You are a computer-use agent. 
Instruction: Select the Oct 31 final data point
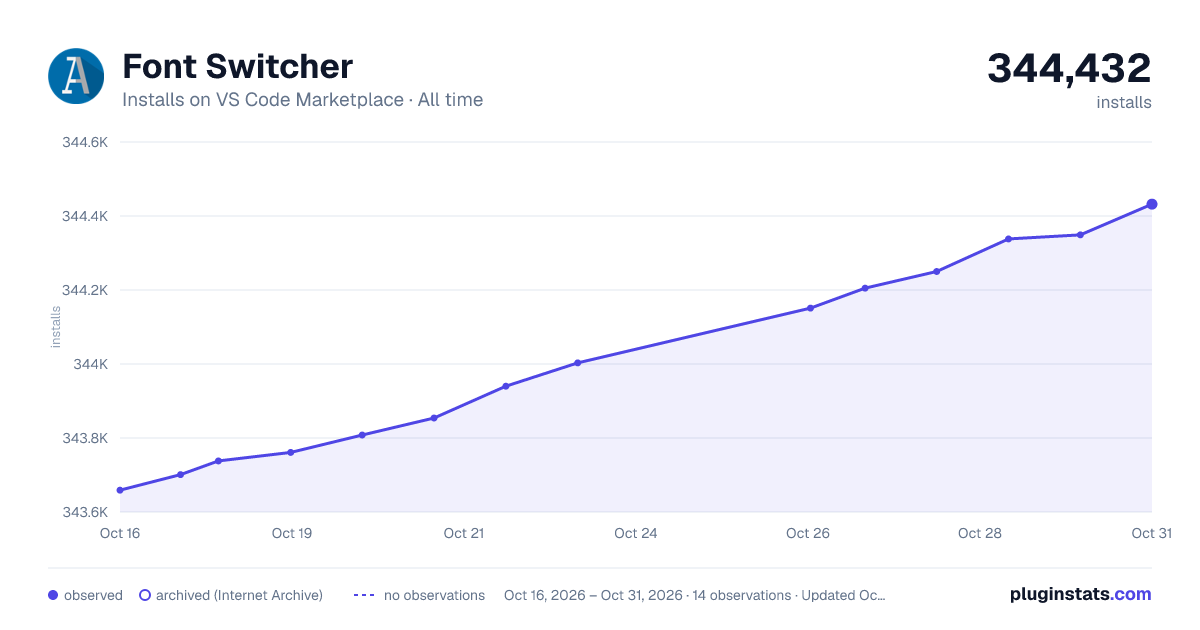[x=1152, y=204]
